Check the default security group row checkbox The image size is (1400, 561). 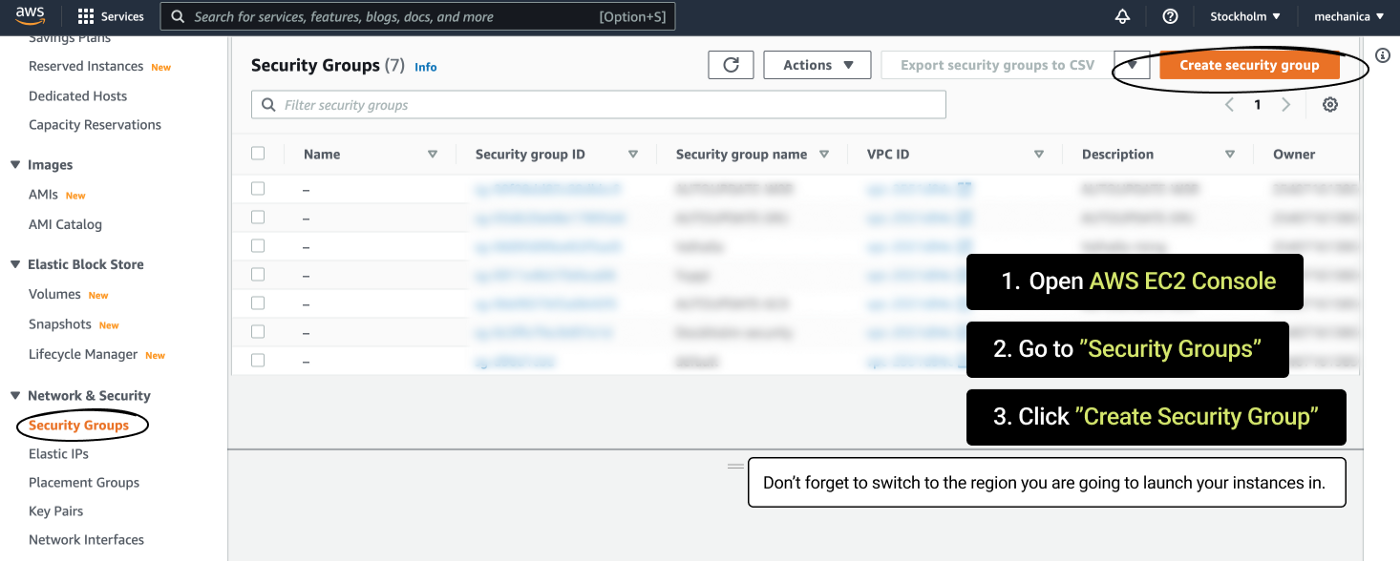(258, 360)
